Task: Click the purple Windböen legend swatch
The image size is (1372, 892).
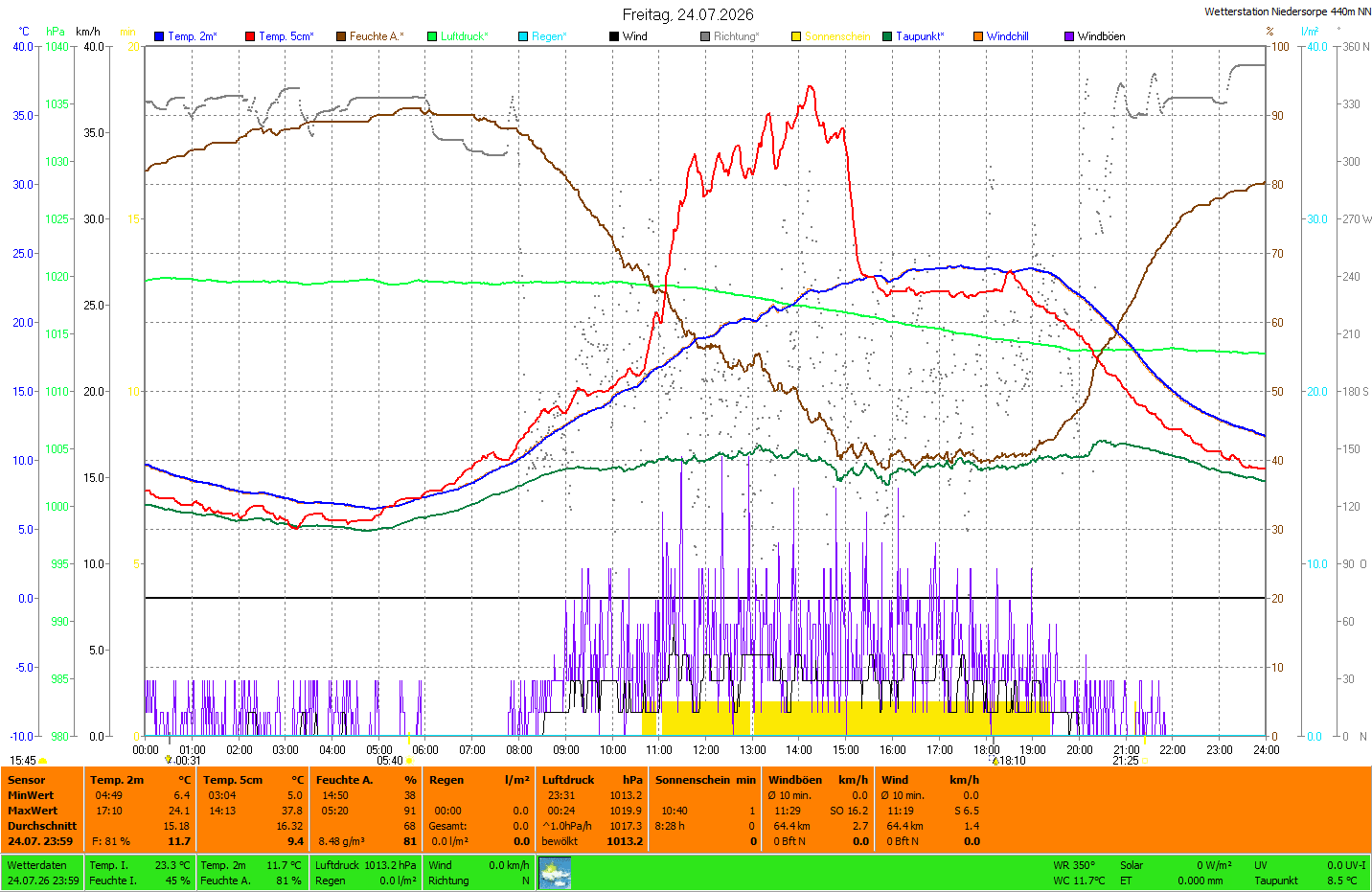Action: point(1069,36)
